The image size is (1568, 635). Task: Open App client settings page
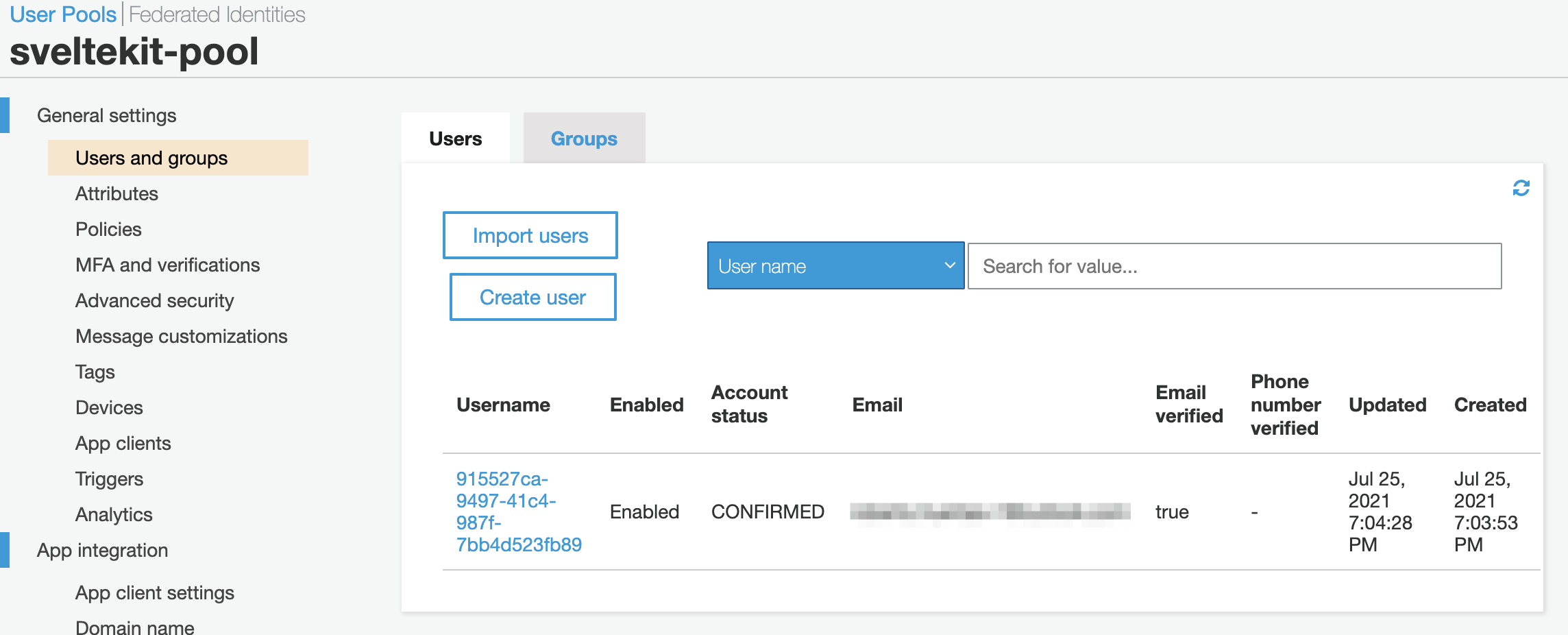pos(154,592)
